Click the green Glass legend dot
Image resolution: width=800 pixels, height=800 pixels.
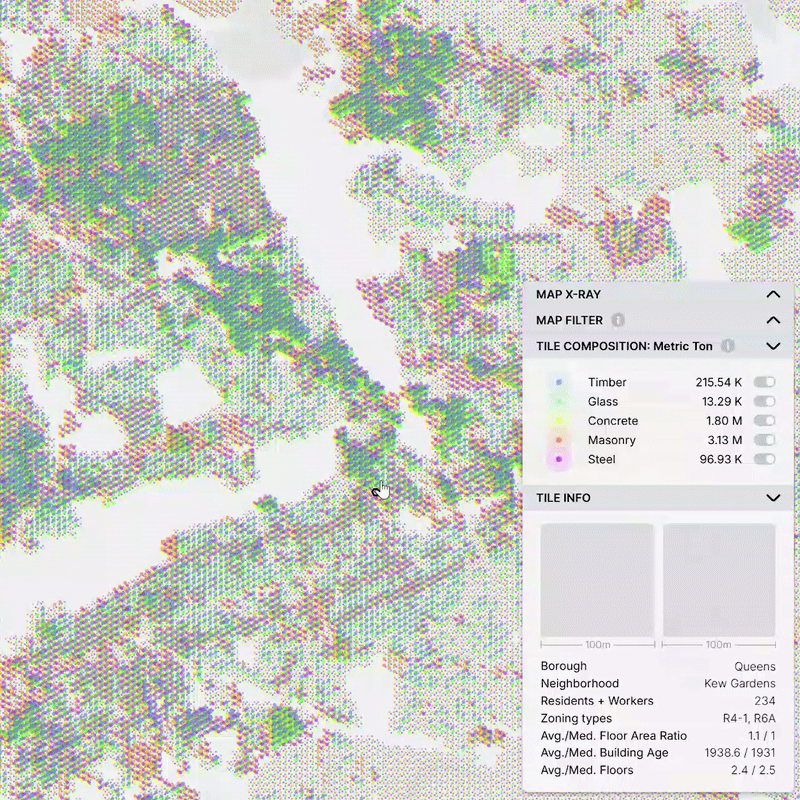point(559,402)
